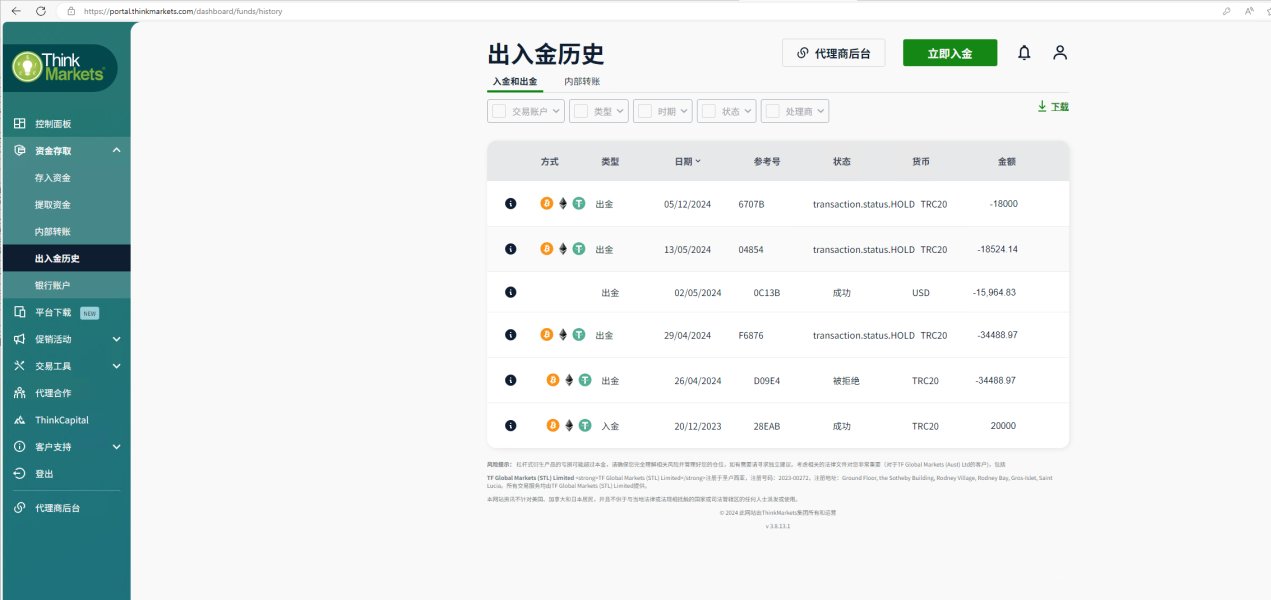Tick the checkbox in the 类型 filter
This screenshot has width=1271, height=600.
tap(580, 112)
